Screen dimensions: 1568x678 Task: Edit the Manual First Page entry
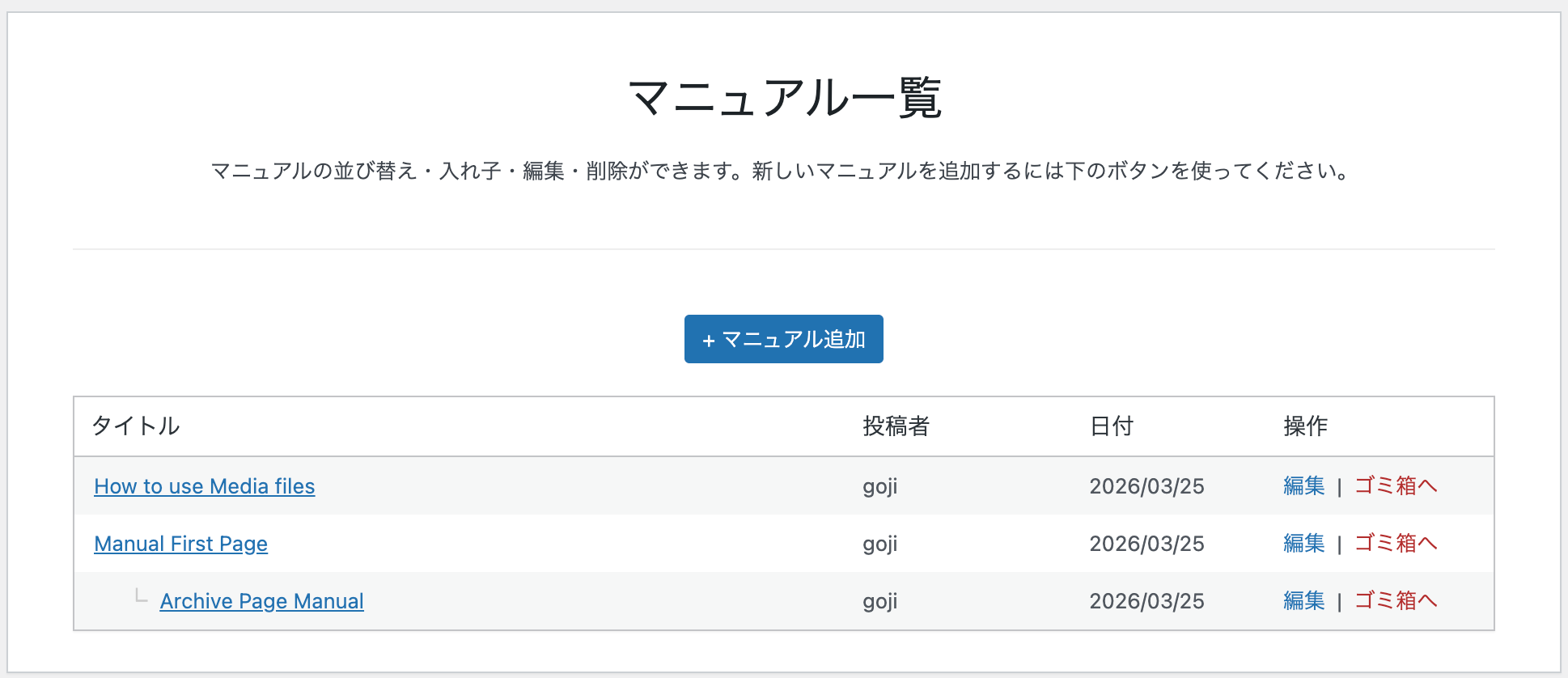tap(1303, 544)
